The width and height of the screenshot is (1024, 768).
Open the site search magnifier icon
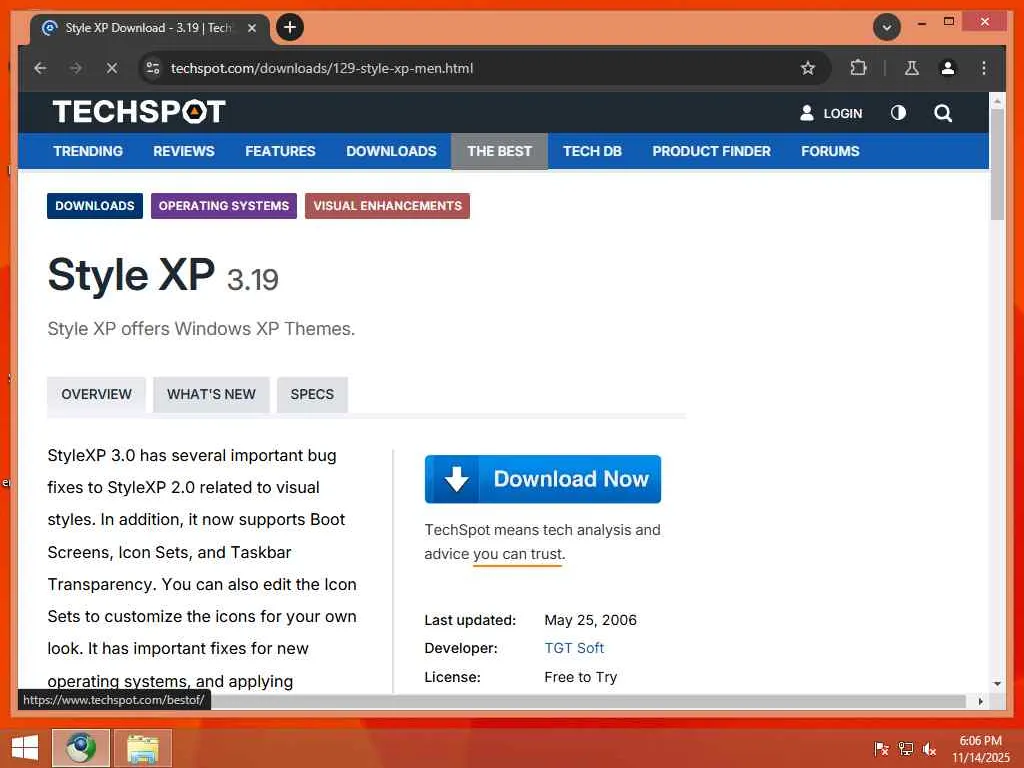(942, 113)
